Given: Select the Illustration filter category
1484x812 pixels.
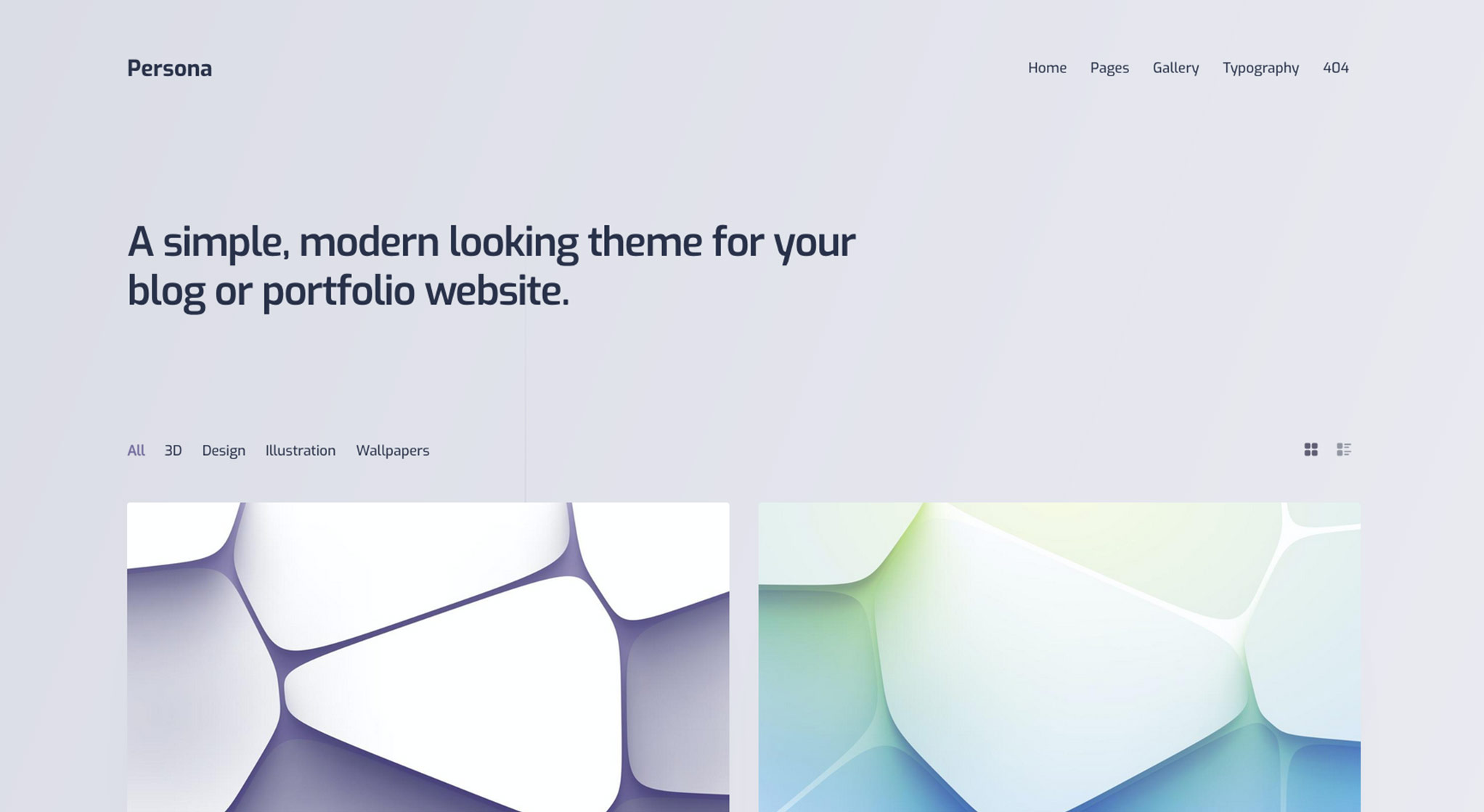Looking at the screenshot, I should (x=299, y=449).
